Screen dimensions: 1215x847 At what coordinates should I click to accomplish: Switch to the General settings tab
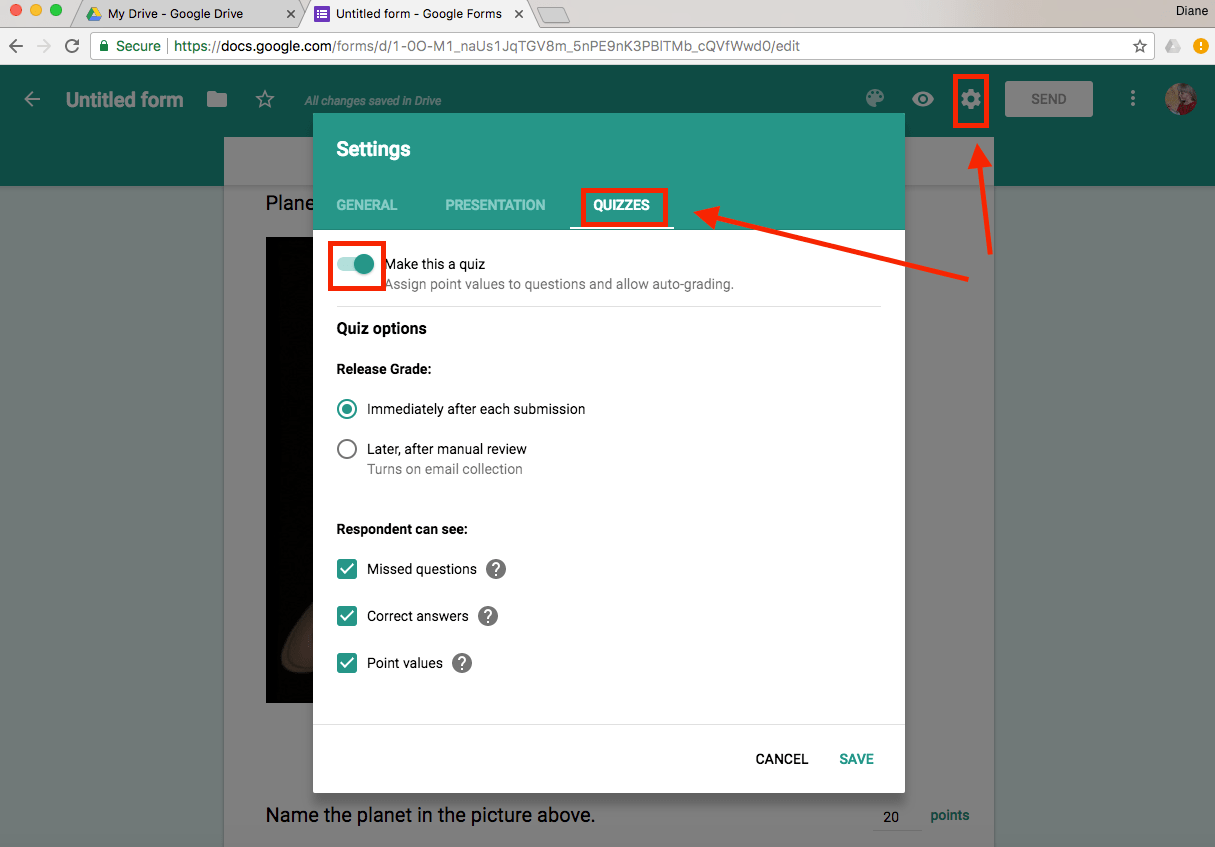pyautogui.click(x=367, y=205)
